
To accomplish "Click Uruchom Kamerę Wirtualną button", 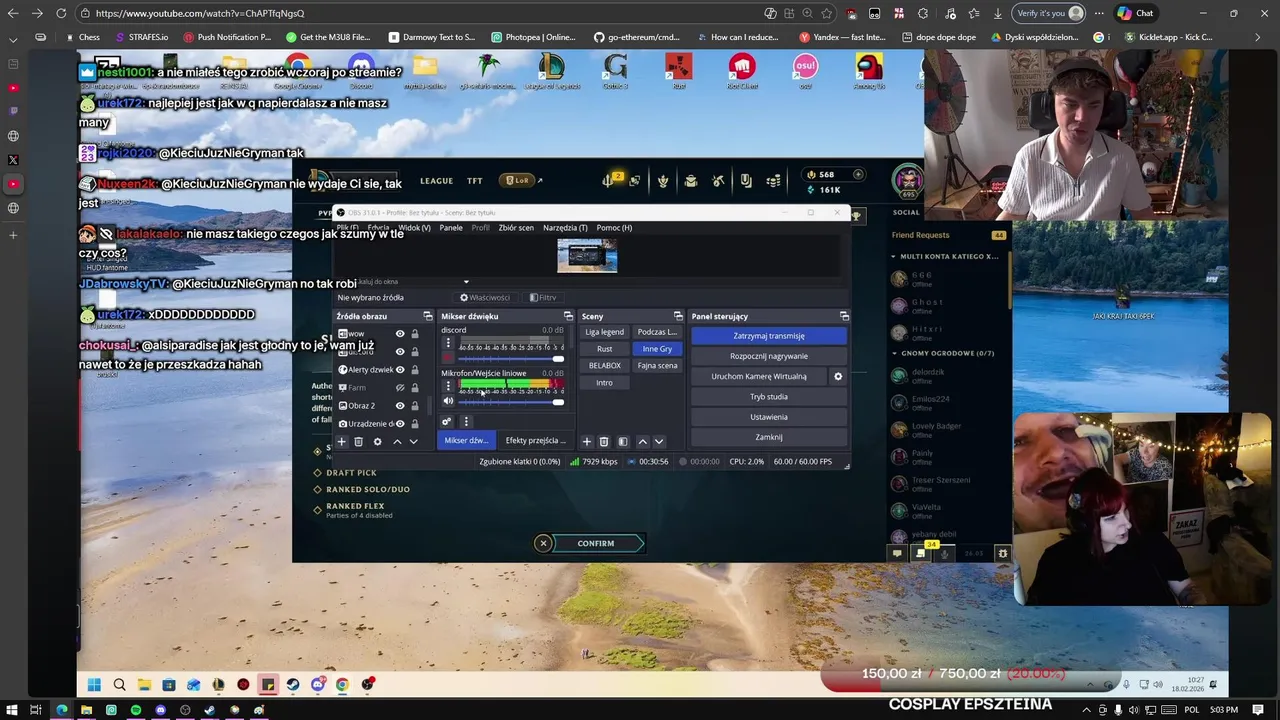I will tap(758, 377).
